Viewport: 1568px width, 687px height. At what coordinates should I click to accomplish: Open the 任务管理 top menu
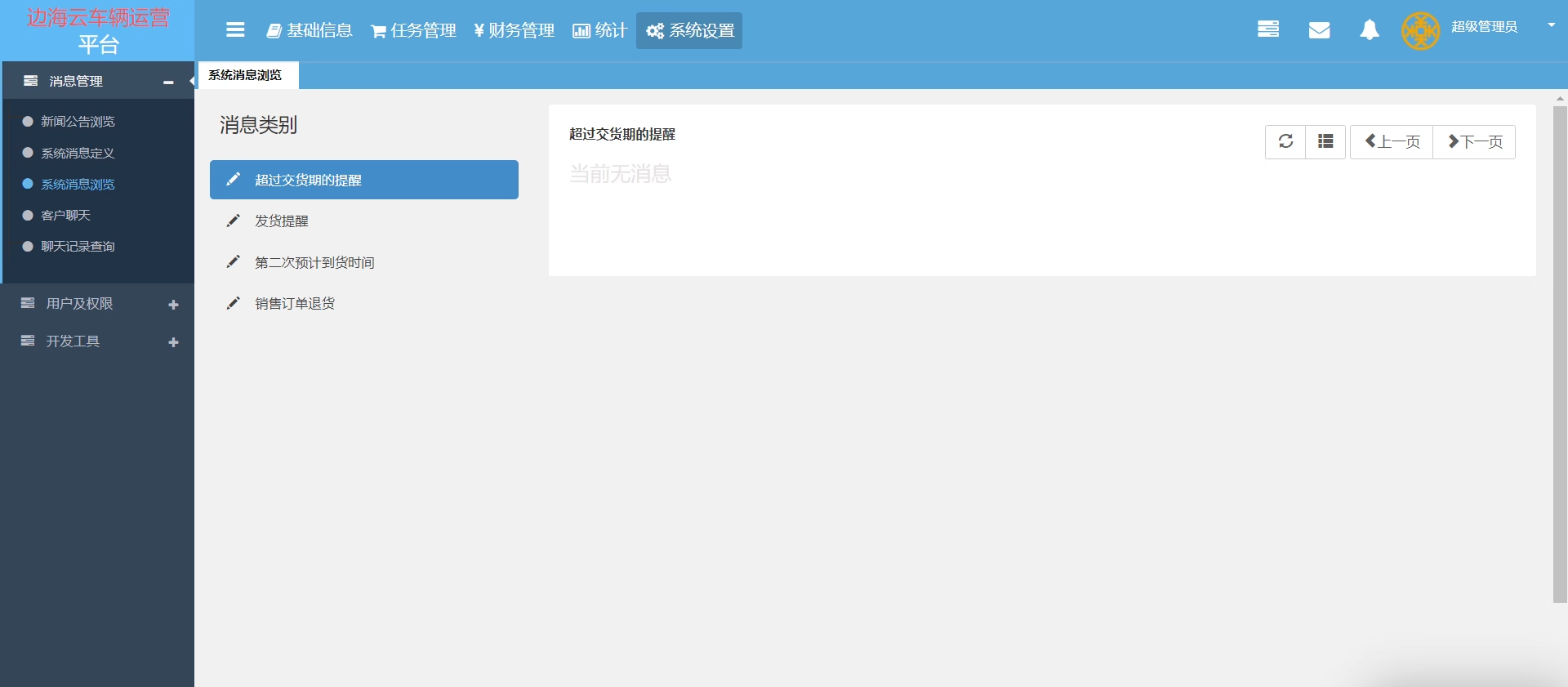[x=413, y=30]
